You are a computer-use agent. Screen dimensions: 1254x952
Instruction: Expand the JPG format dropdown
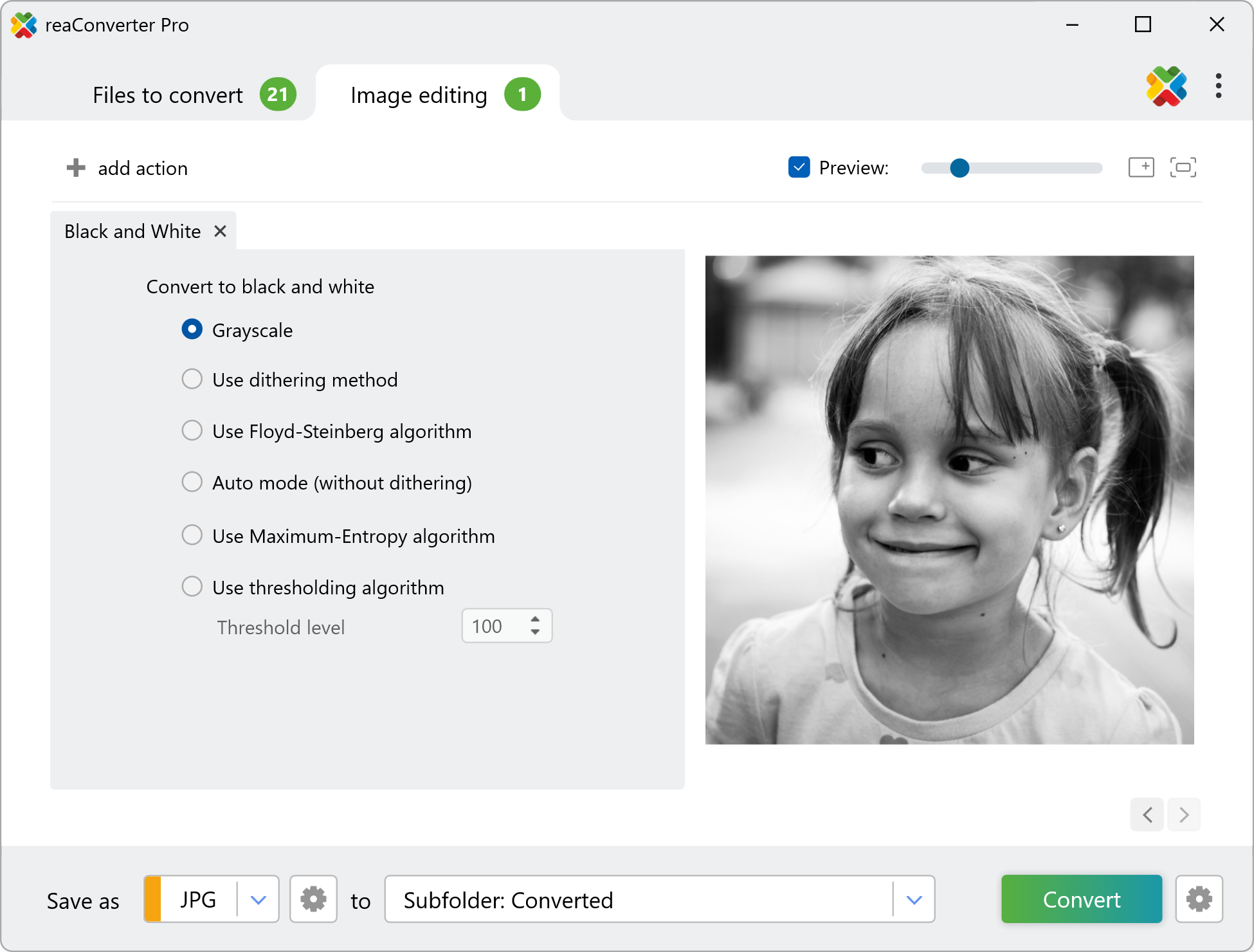(258, 899)
